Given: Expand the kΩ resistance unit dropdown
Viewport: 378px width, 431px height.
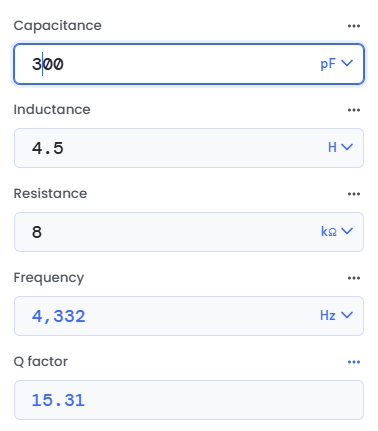Looking at the screenshot, I should pyautogui.click(x=337, y=231).
